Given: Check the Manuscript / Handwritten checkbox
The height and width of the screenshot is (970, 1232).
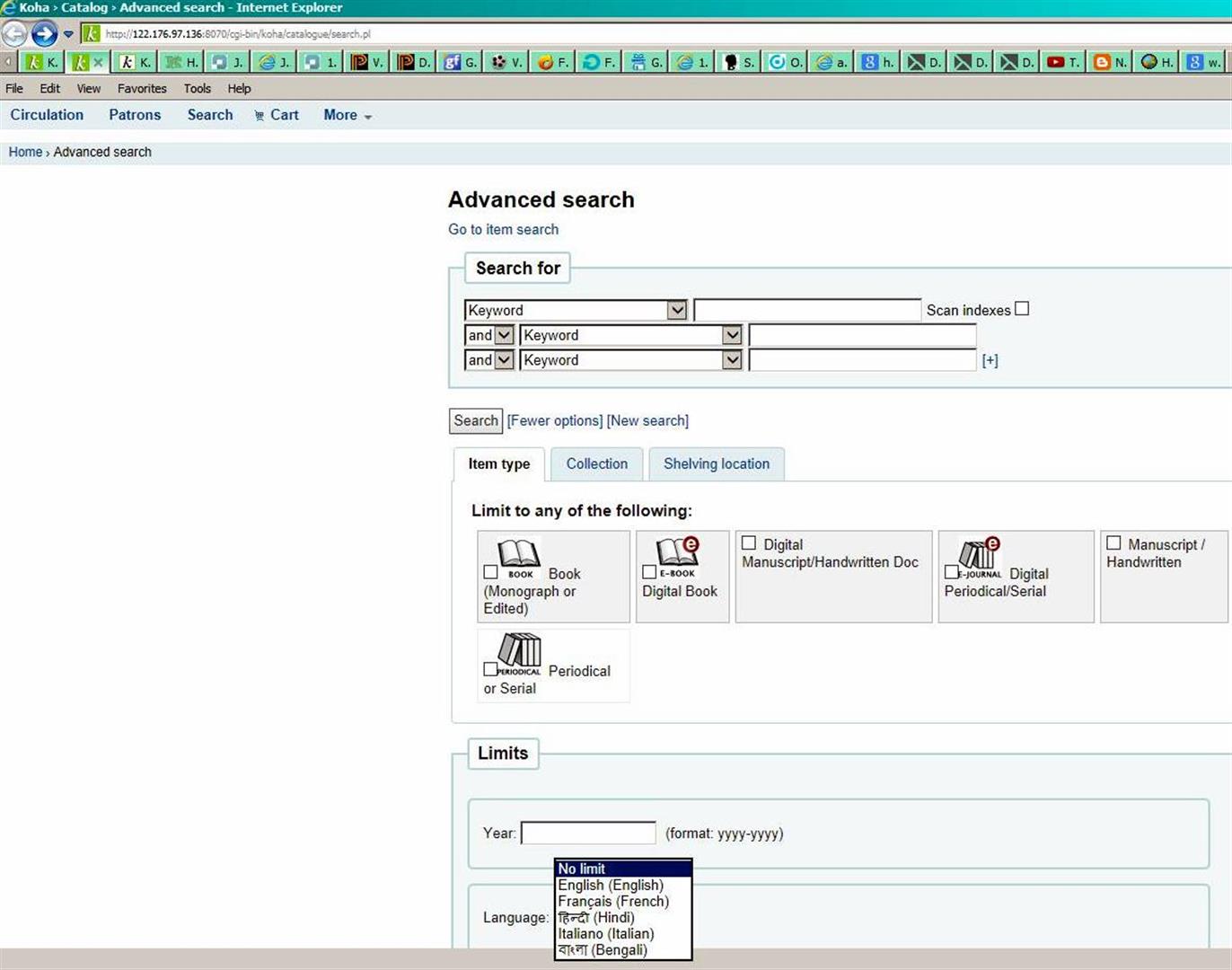Looking at the screenshot, I should coord(1113,543).
